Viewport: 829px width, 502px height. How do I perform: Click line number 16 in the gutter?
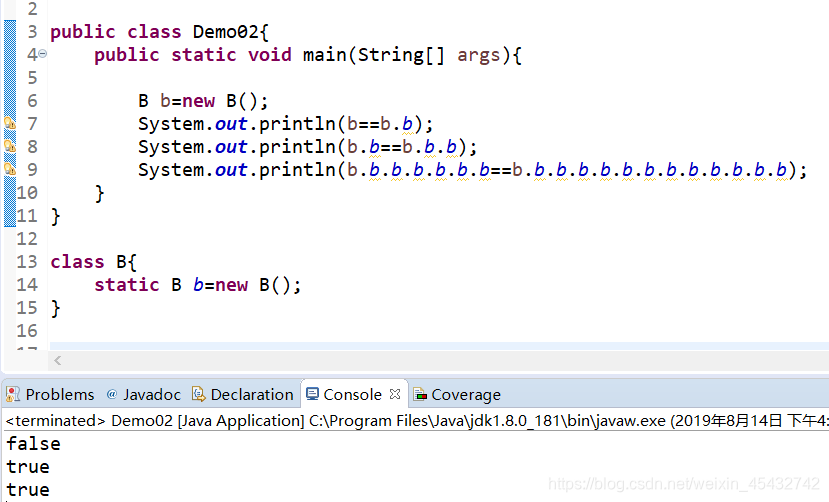tap(27, 331)
